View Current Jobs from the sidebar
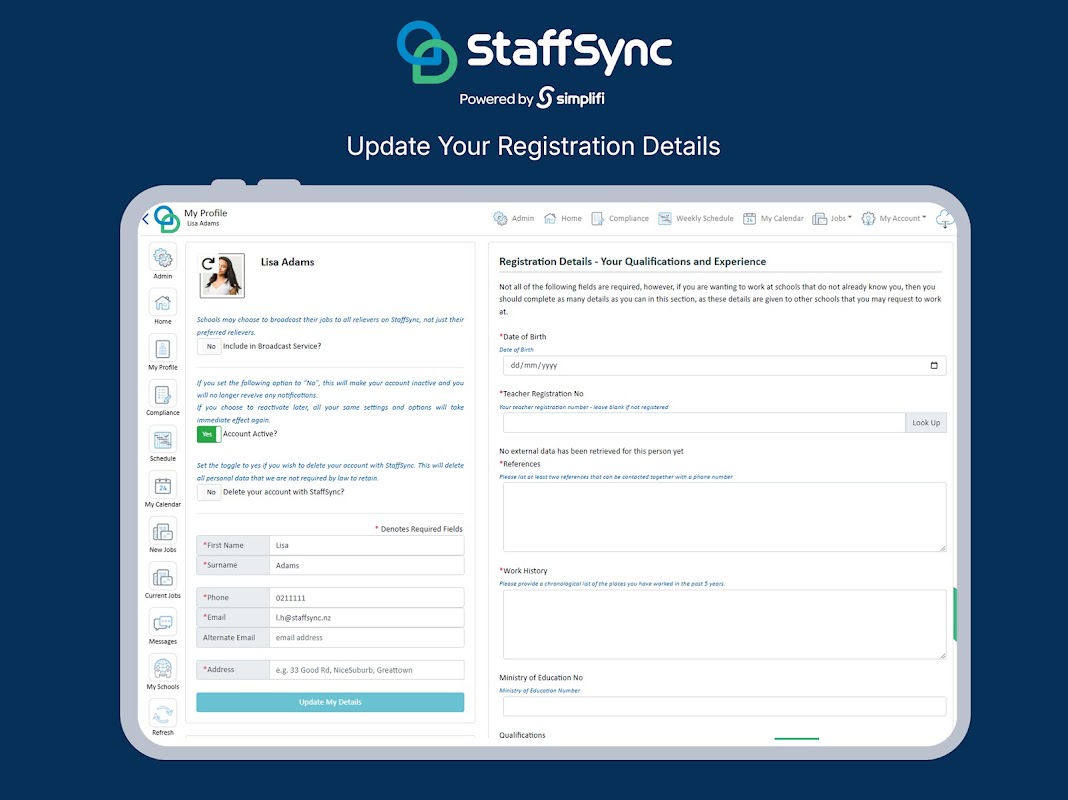This screenshot has height=800, width=1068. [x=163, y=581]
